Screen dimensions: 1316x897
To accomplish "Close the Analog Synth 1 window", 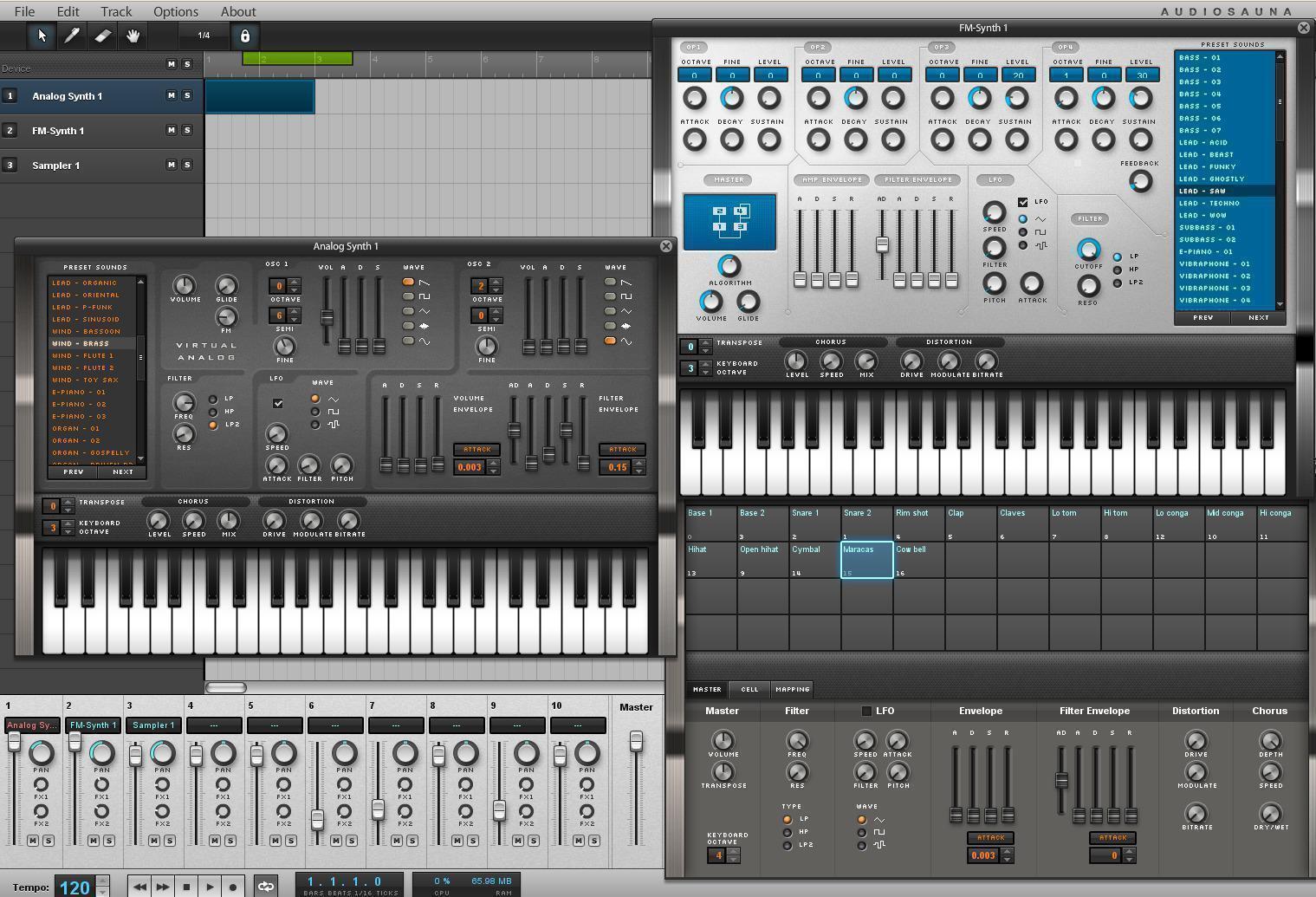I will pyautogui.click(x=666, y=246).
